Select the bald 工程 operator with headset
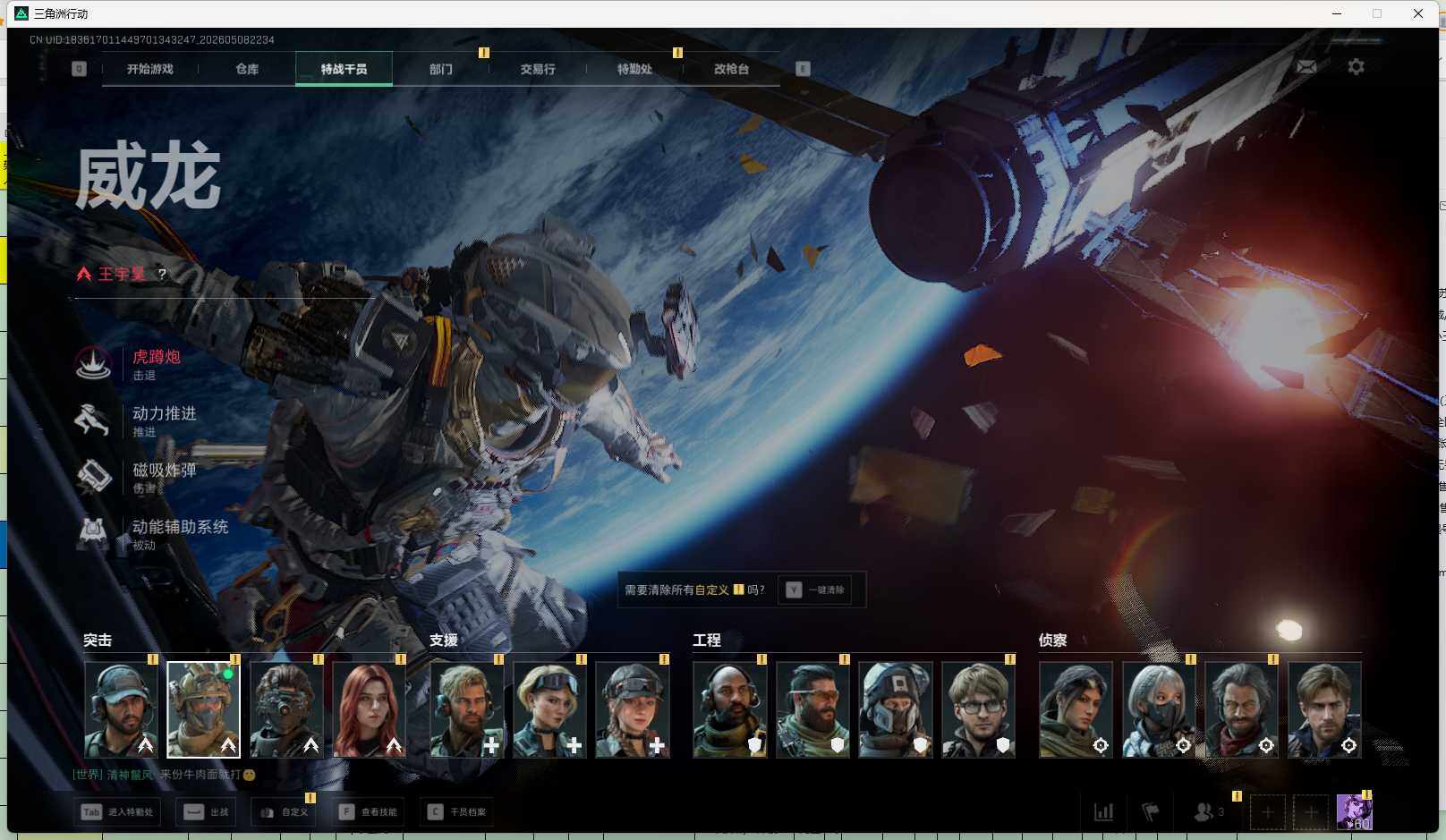The height and width of the screenshot is (840, 1446). click(730, 709)
